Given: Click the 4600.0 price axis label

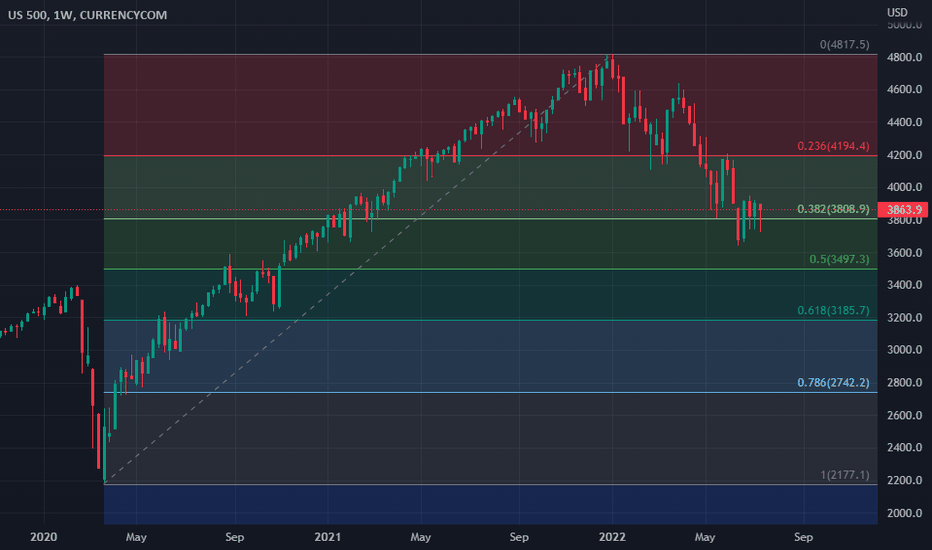Looking at the screenshot, I should click(x=904, y=90).
